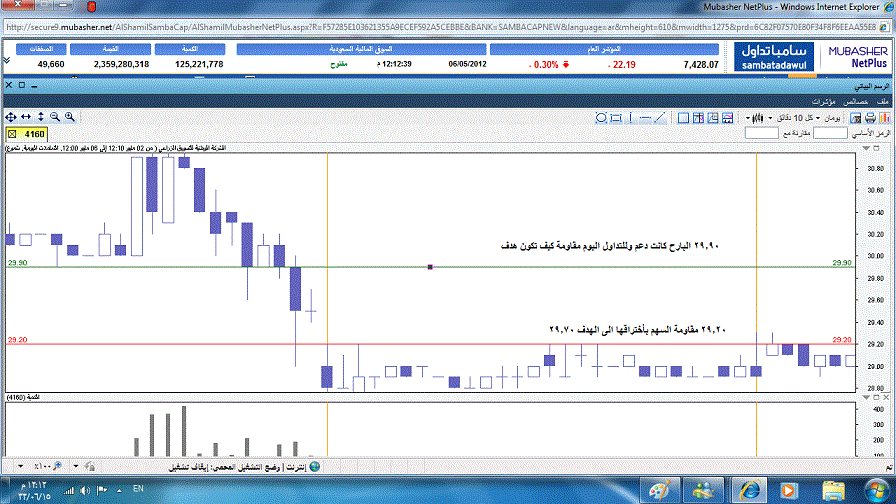The height and width of the screenshot is (504, 896).
Task: Click the volume speaker tray icon
Action: (x=85, y=490)
